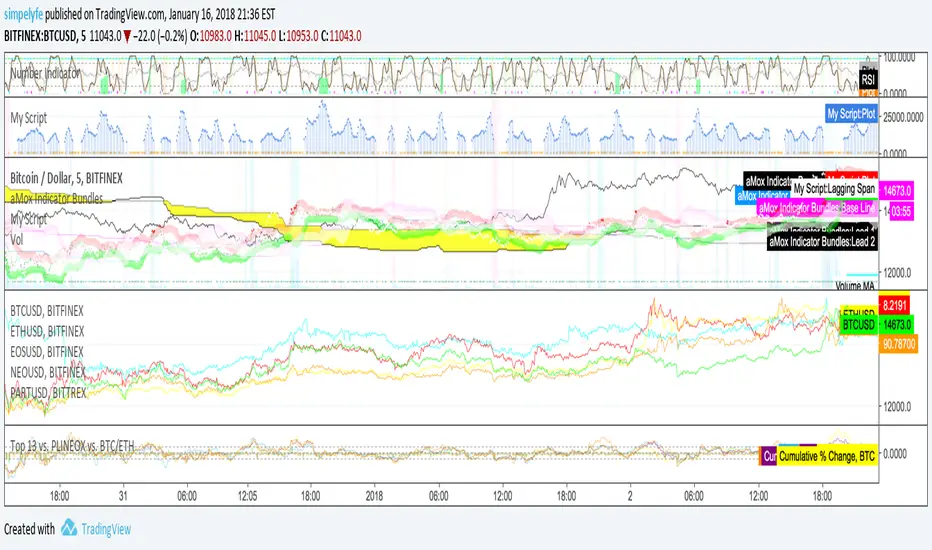
Task: Click the aMox Indicator Bundles:Lead 2 label
Action: click(x=822, y=242)
